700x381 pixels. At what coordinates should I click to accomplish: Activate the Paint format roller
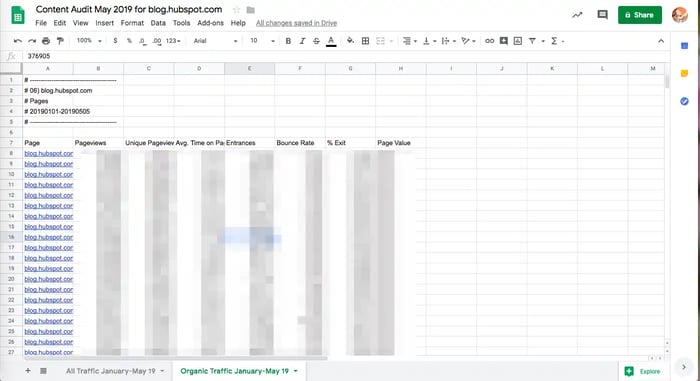point(60,41)
